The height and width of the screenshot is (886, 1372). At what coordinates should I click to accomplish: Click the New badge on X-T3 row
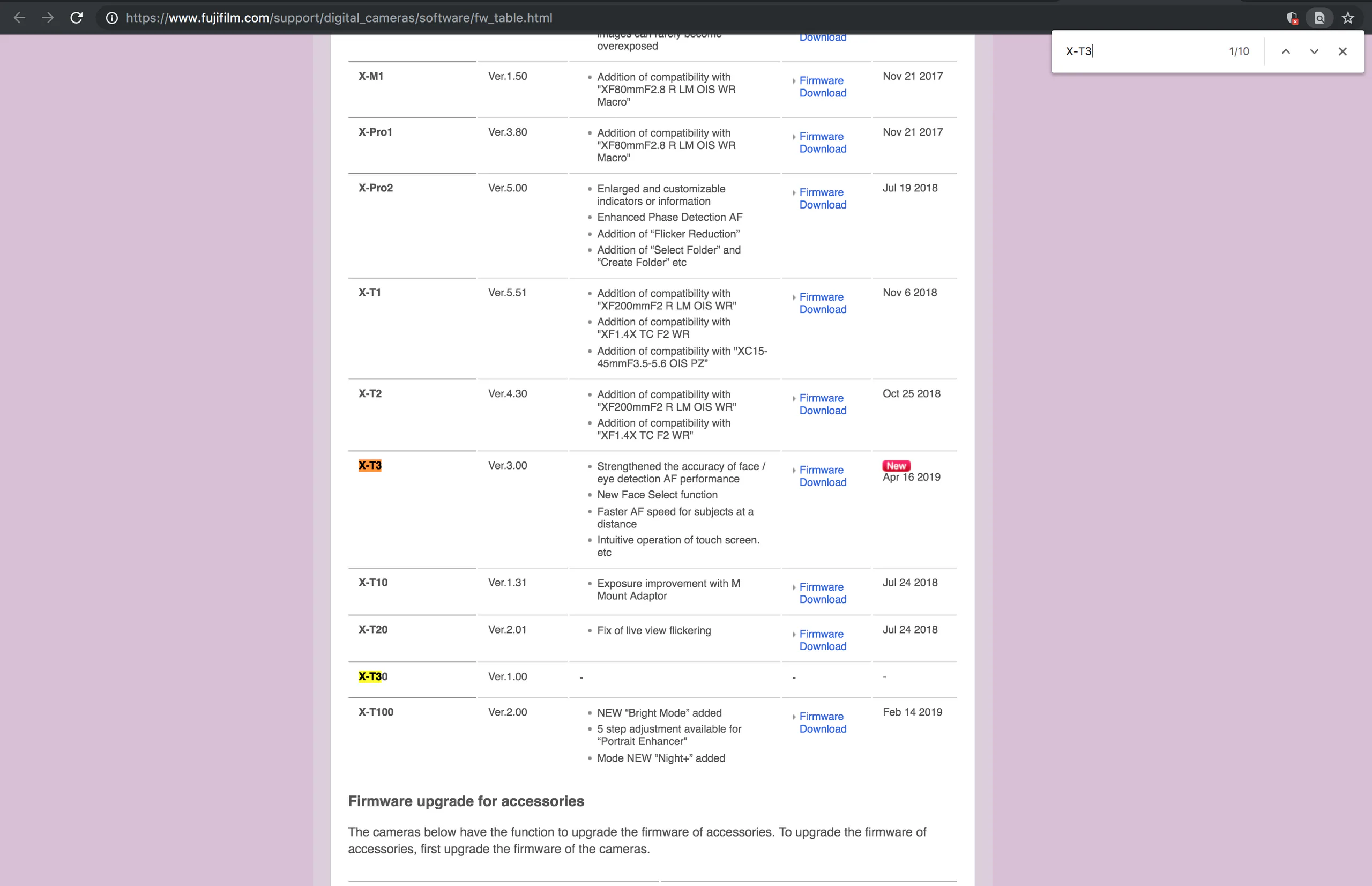[x=896, y=466]
